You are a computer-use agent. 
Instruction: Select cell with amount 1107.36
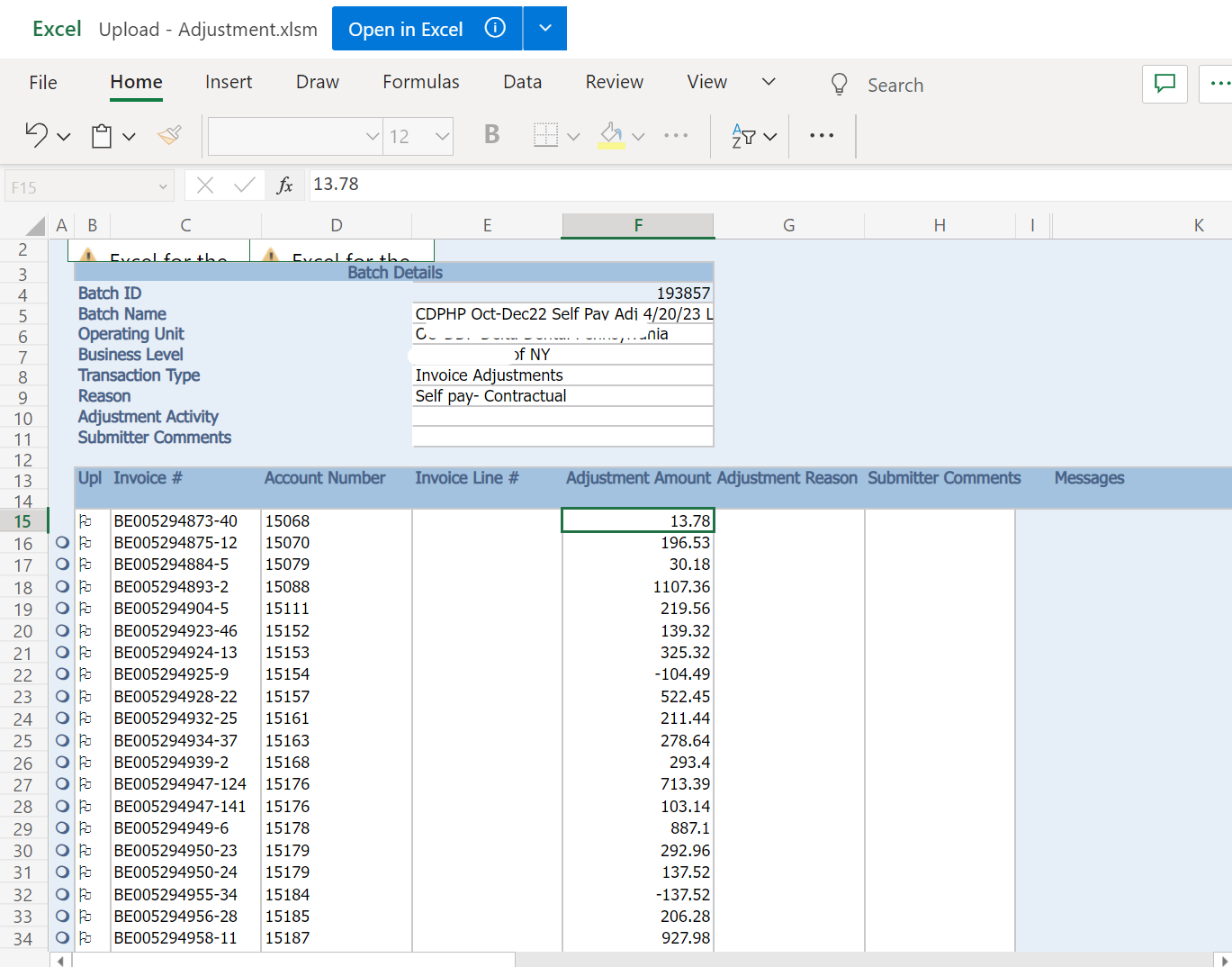click(x=638, y=586)
